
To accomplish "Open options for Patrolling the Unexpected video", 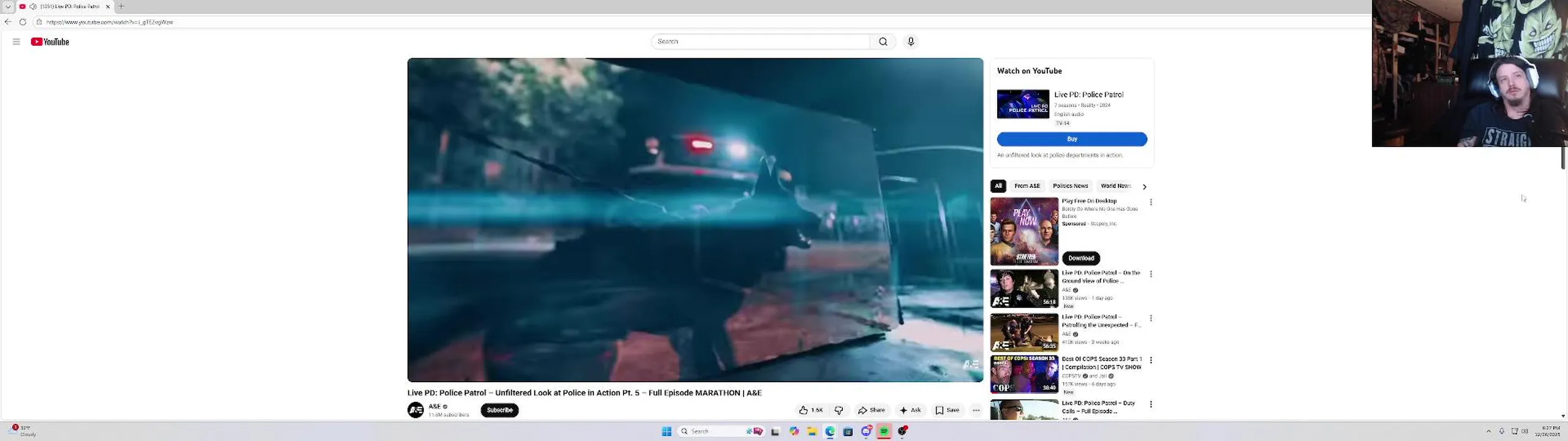I will [1151, 318].
